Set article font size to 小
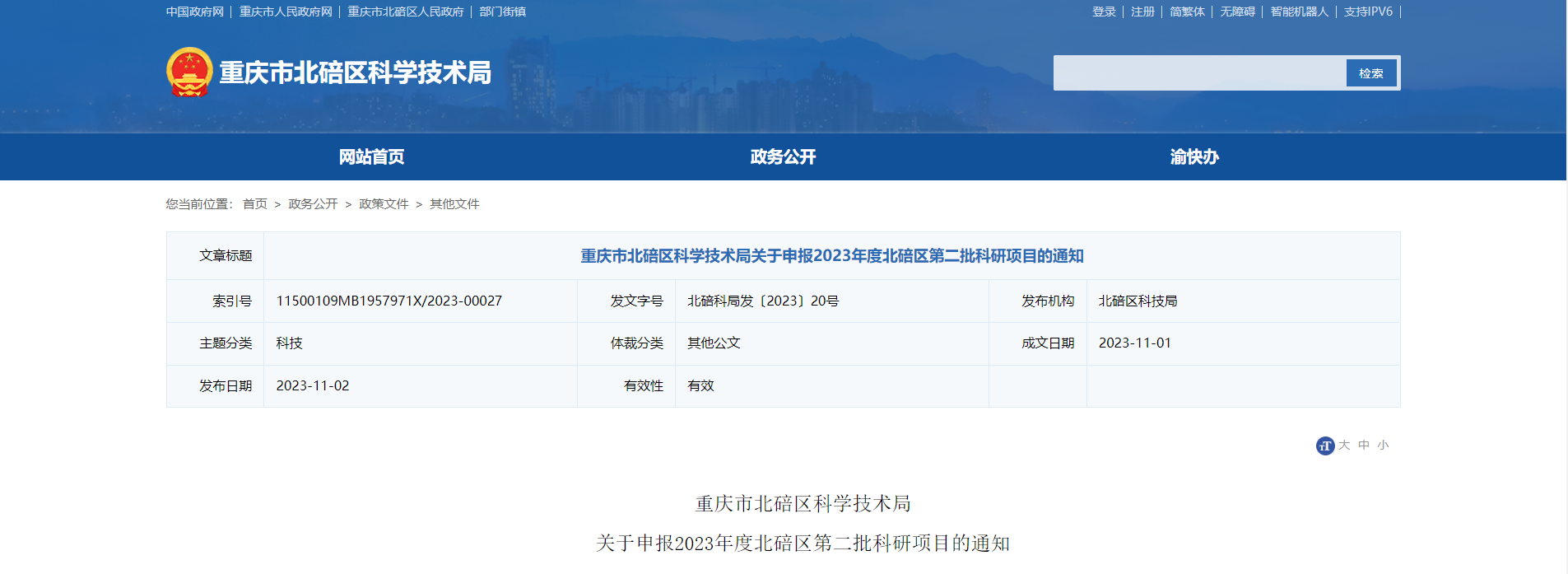Viewport: 1568px width, 574px height. point(1383,445)
